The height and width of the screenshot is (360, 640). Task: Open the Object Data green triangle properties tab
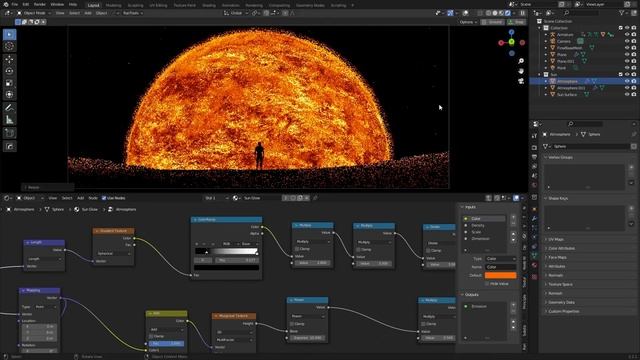(x=534, y=256)
